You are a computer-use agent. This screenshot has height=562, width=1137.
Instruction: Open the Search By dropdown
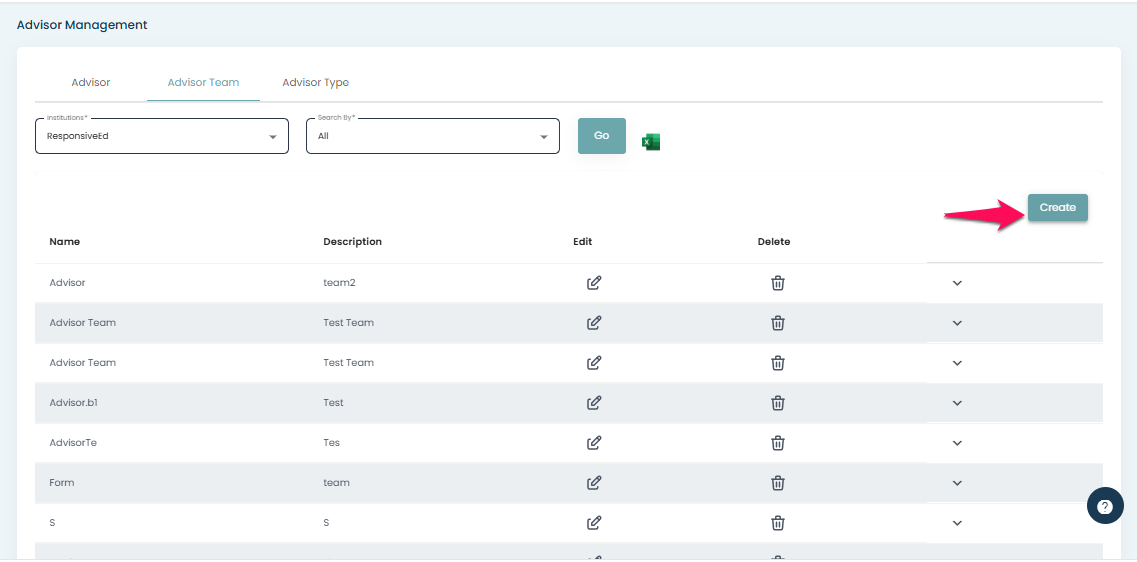click(432, 136)
